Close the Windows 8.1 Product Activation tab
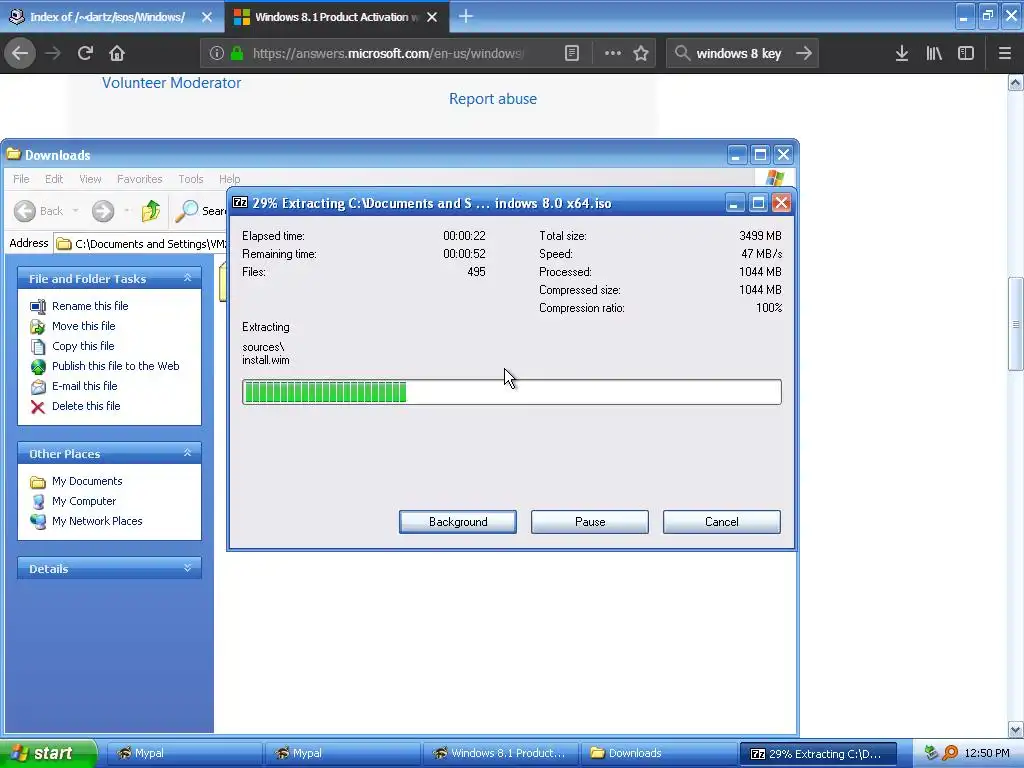The height and width of the screenshot is (768, 1024). pyautogui.click(x=432, y=17)
